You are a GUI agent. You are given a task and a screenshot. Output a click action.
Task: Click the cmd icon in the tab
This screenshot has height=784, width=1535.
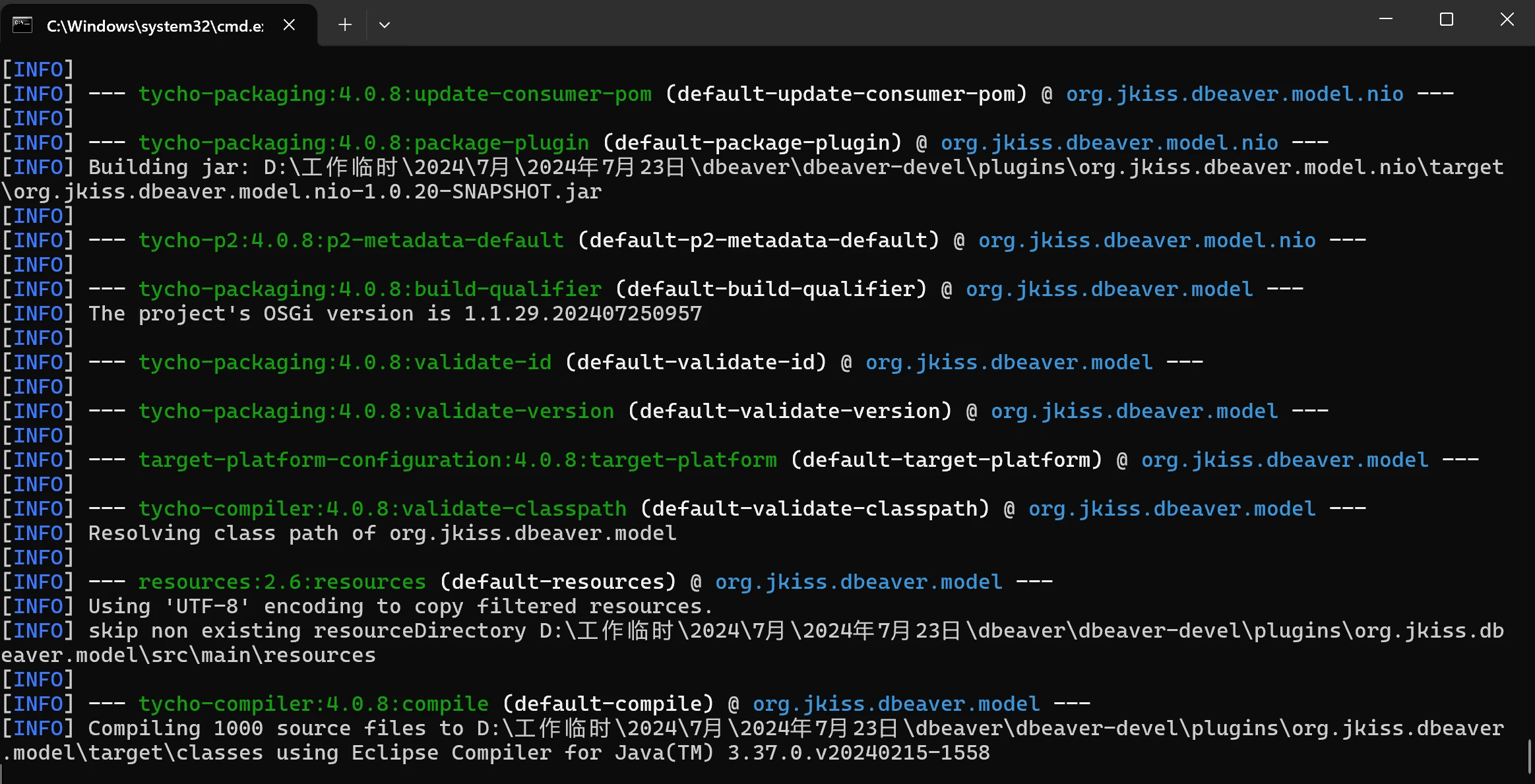click(22, 25)
